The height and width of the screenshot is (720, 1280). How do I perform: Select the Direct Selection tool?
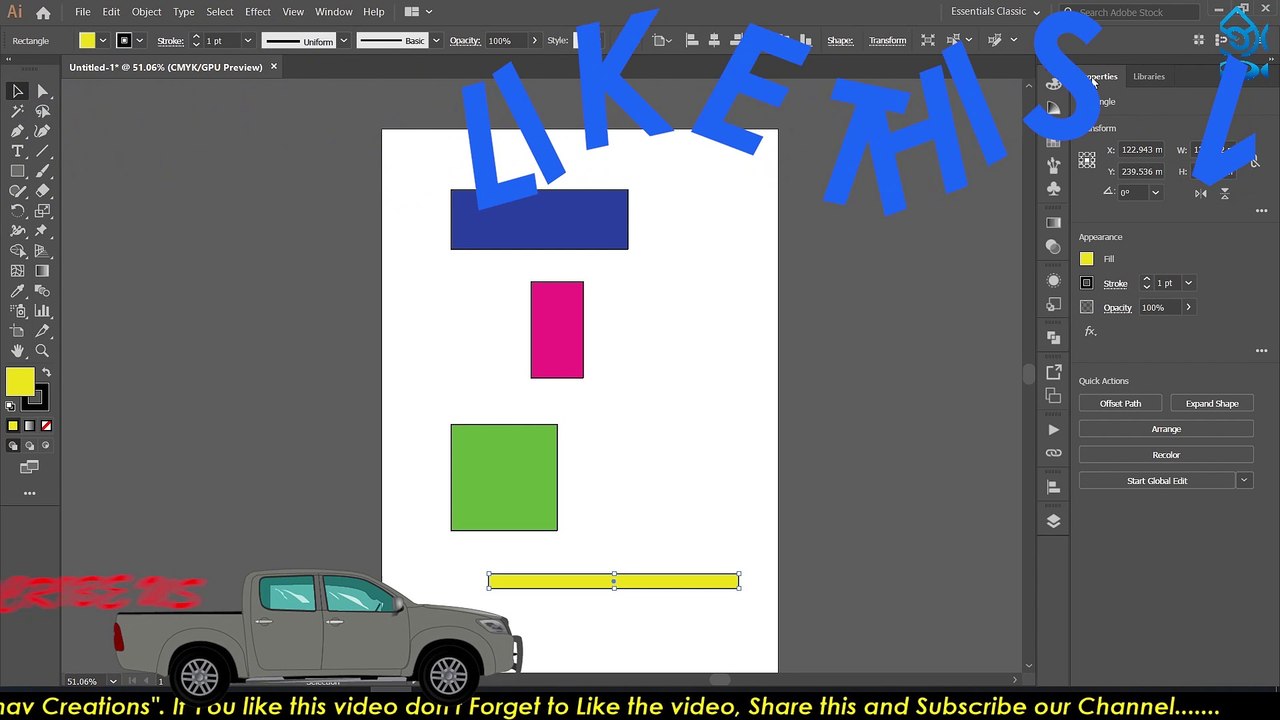point(42,91)
